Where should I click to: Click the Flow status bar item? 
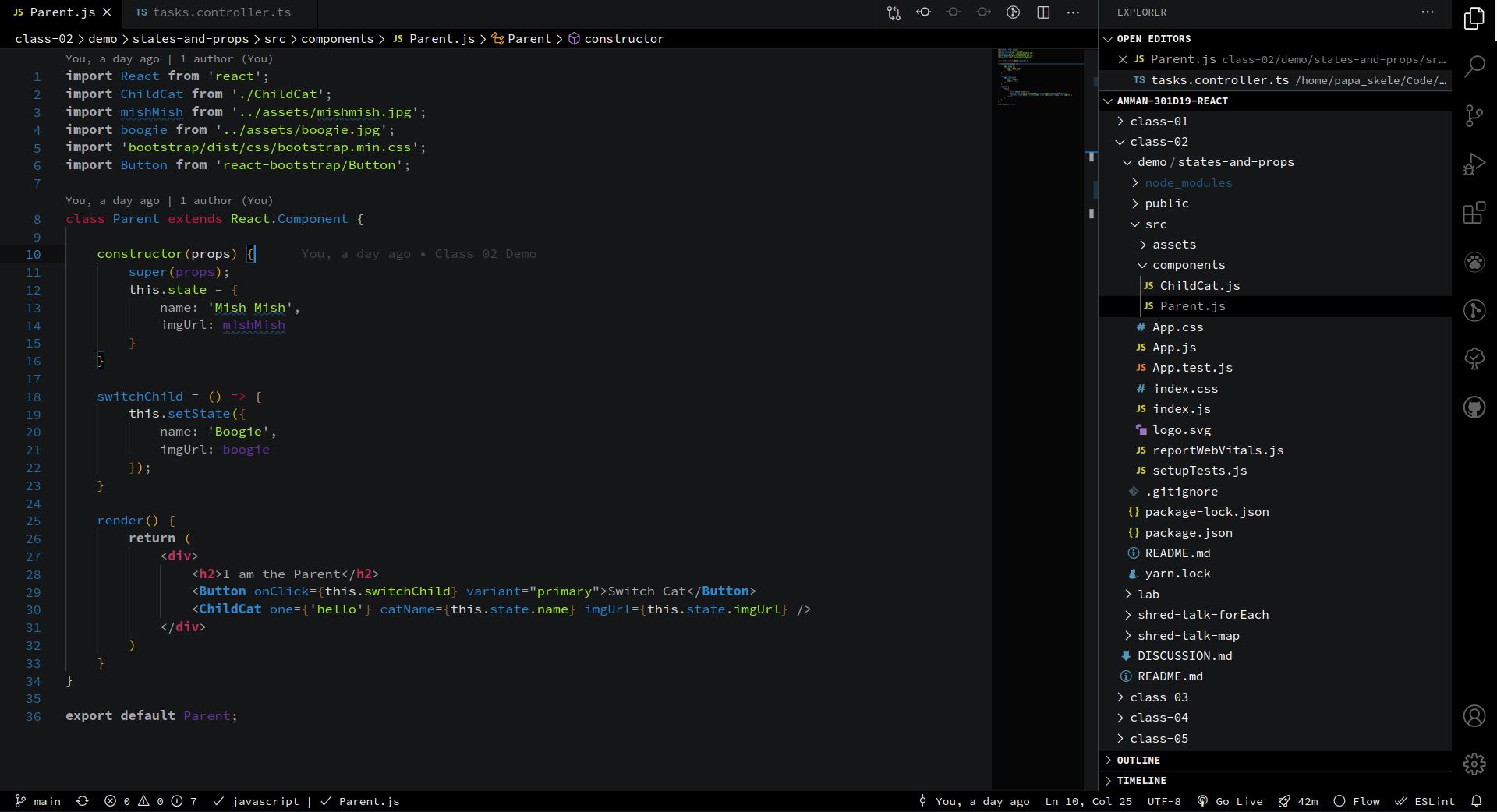click(x=1357, y=801)
